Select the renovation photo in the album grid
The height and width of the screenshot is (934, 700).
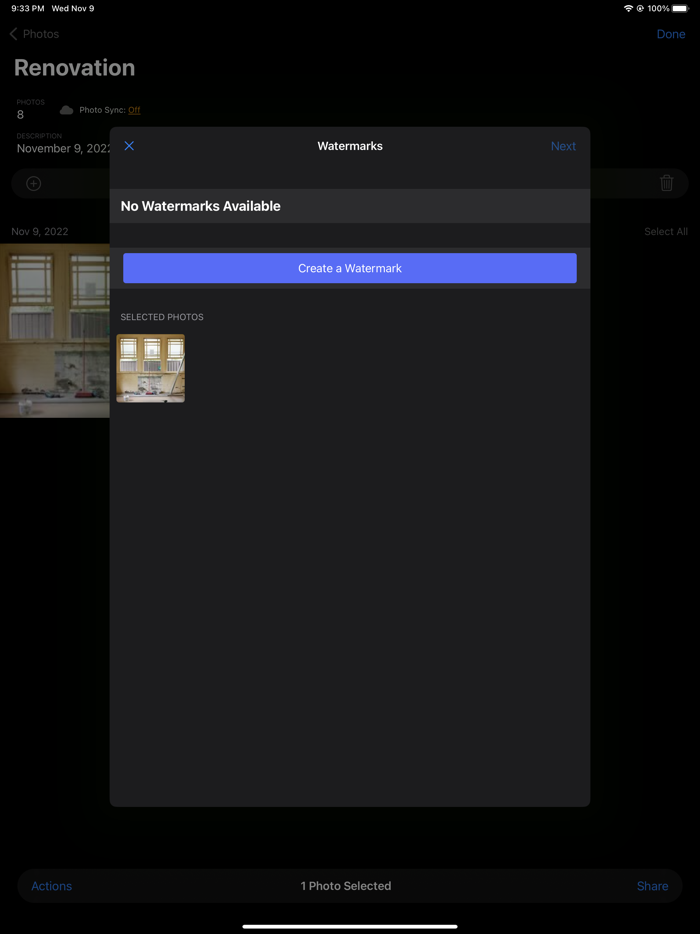coord(55,331)
